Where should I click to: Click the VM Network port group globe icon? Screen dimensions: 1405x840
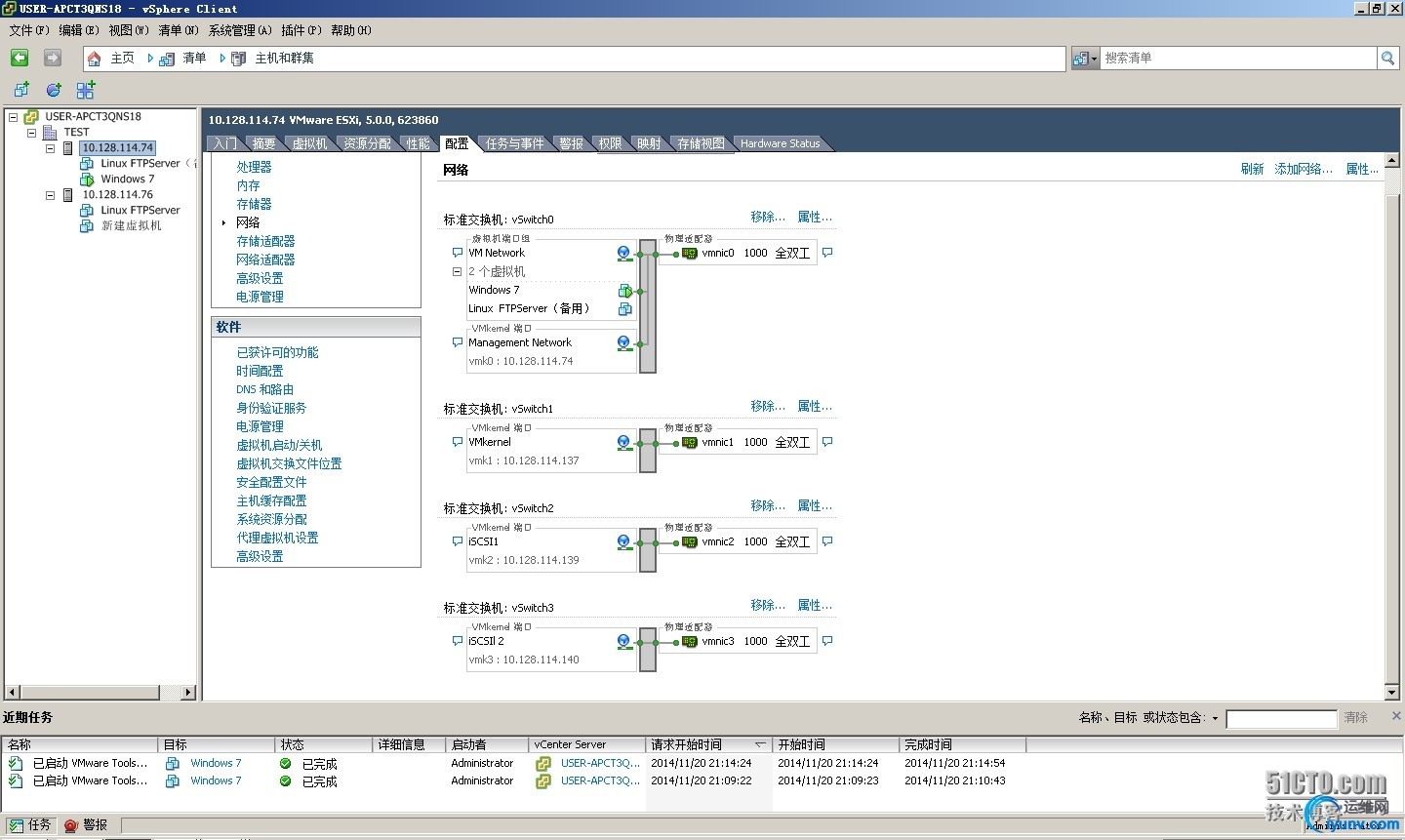[x=624, y=254]
